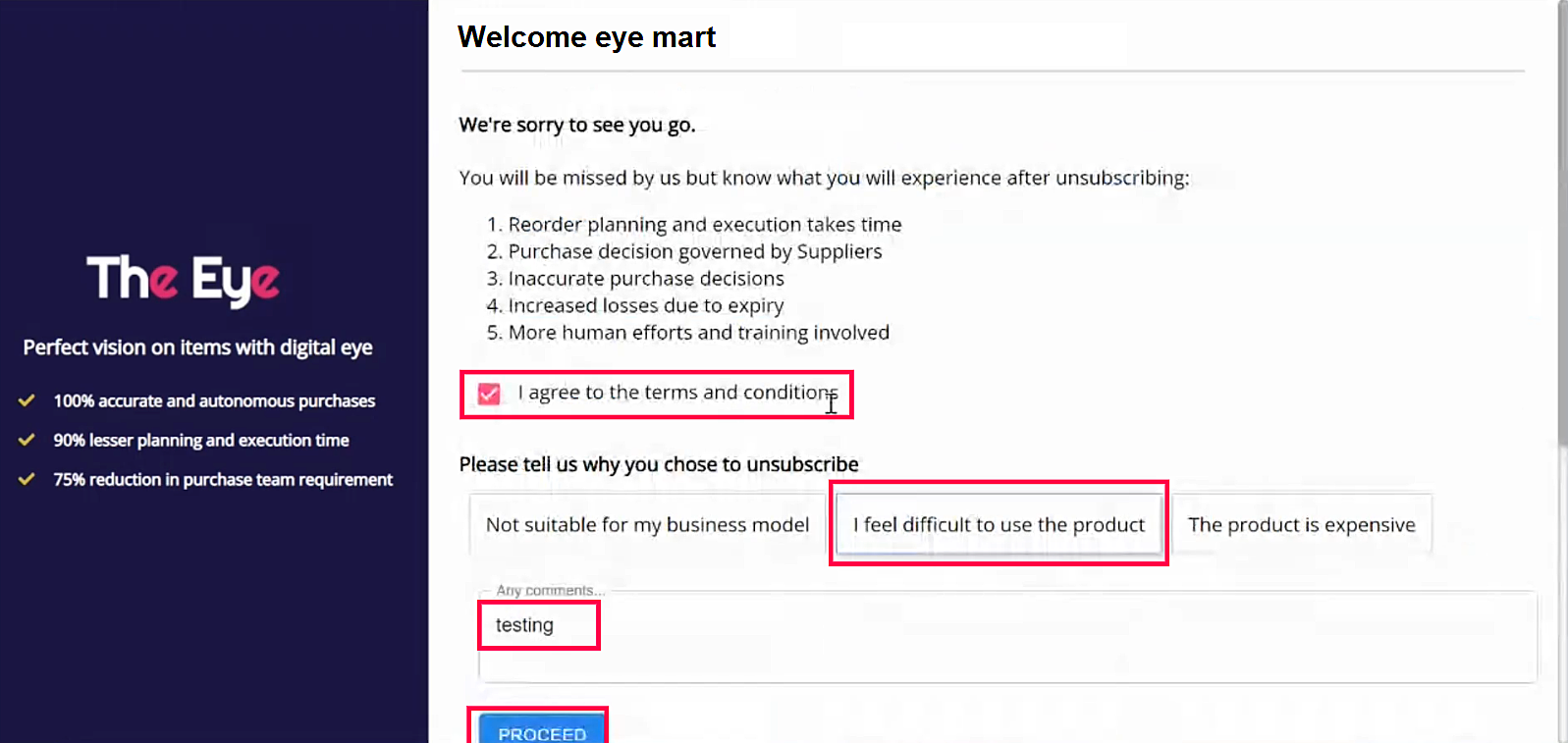Pick 'The product is expensive' reason
This screenshot has height=743, width=1568.
1301,525
